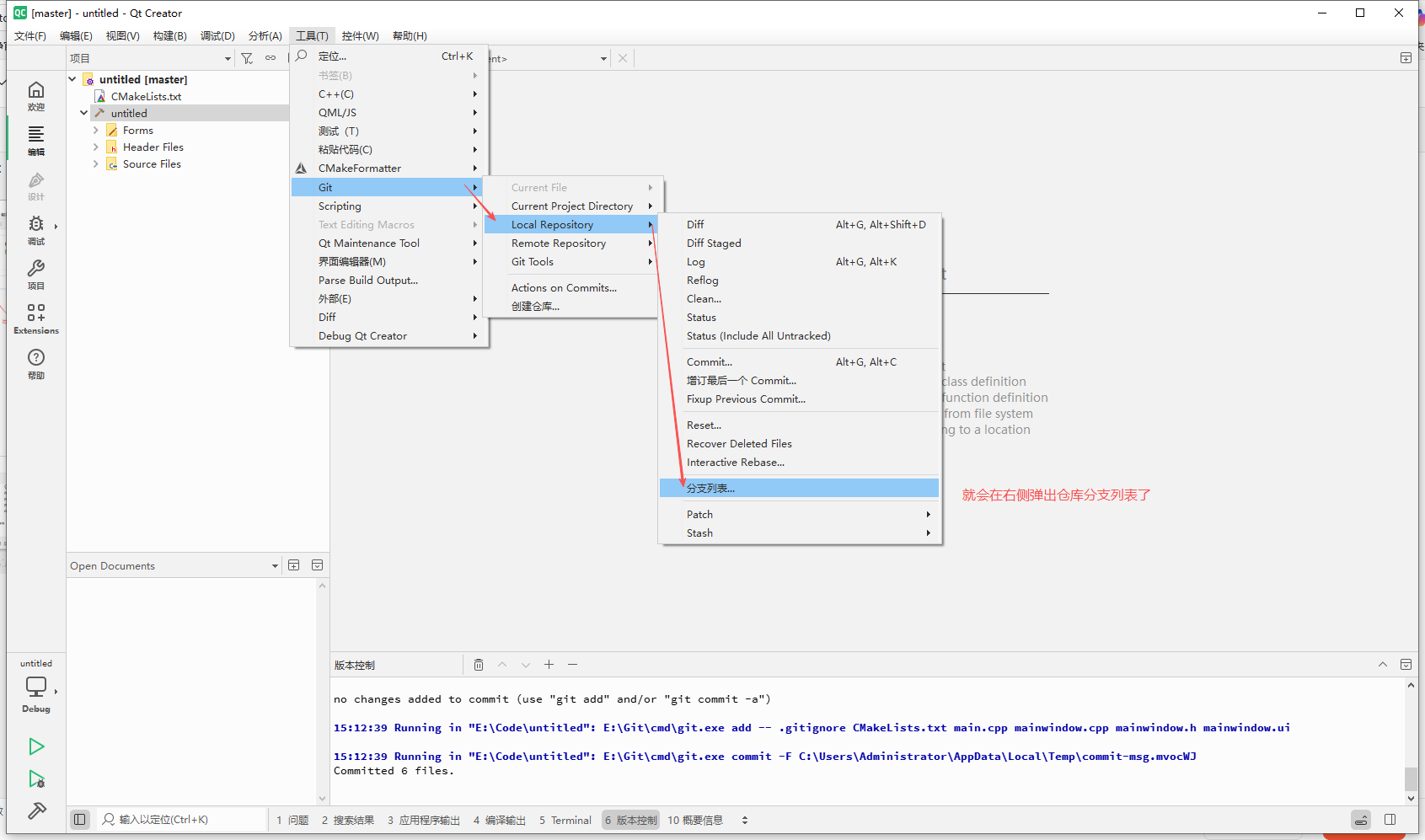
Task: Open the 文件(F) menu
Action: point(30,35)
